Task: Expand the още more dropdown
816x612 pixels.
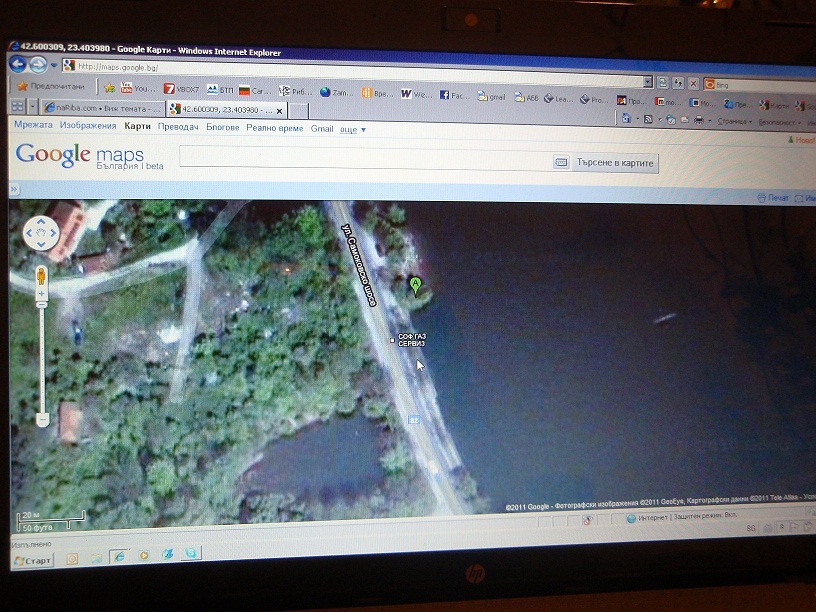Action: (353, 130)
